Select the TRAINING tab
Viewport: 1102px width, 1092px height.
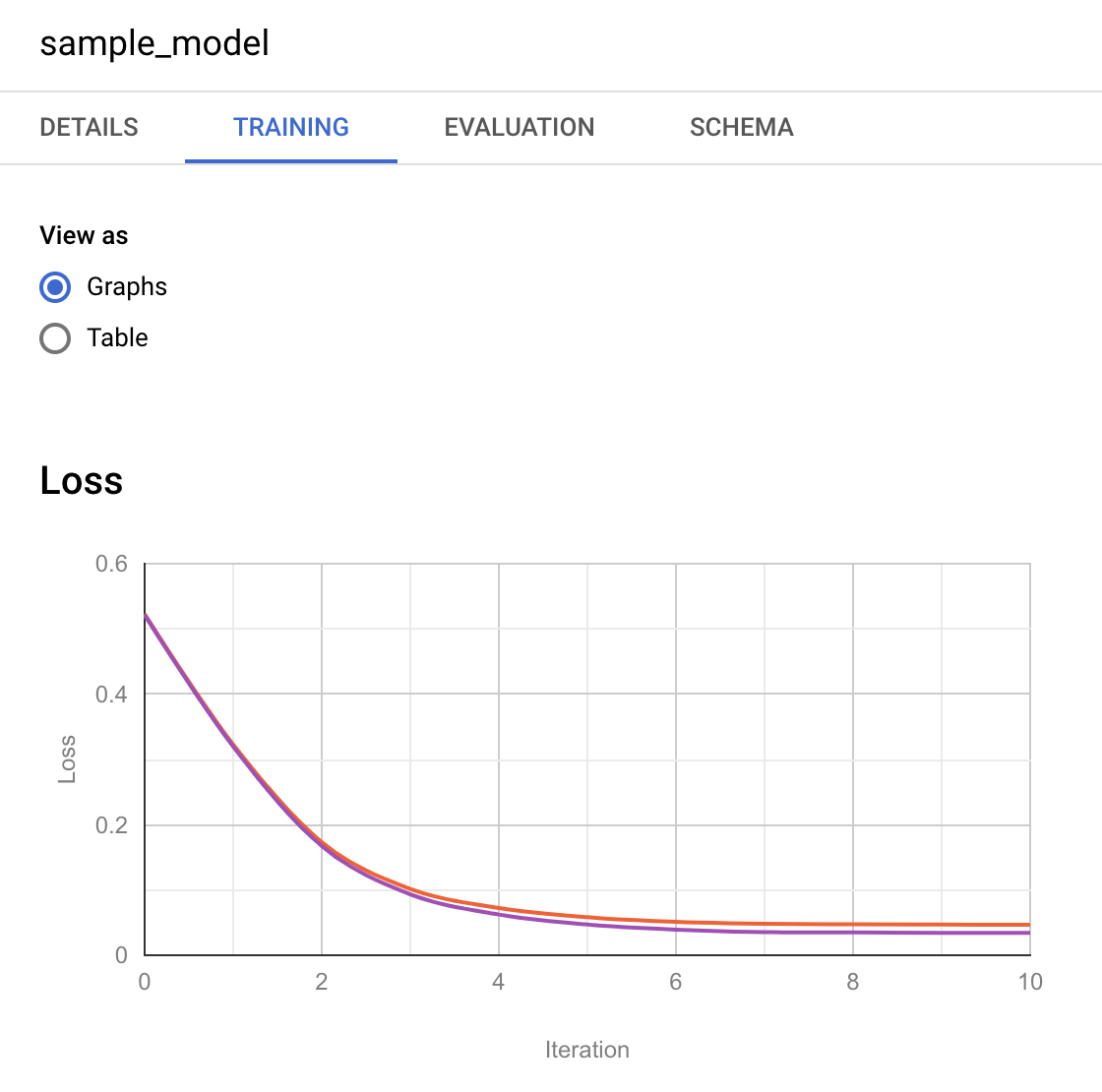pos(291,127)
